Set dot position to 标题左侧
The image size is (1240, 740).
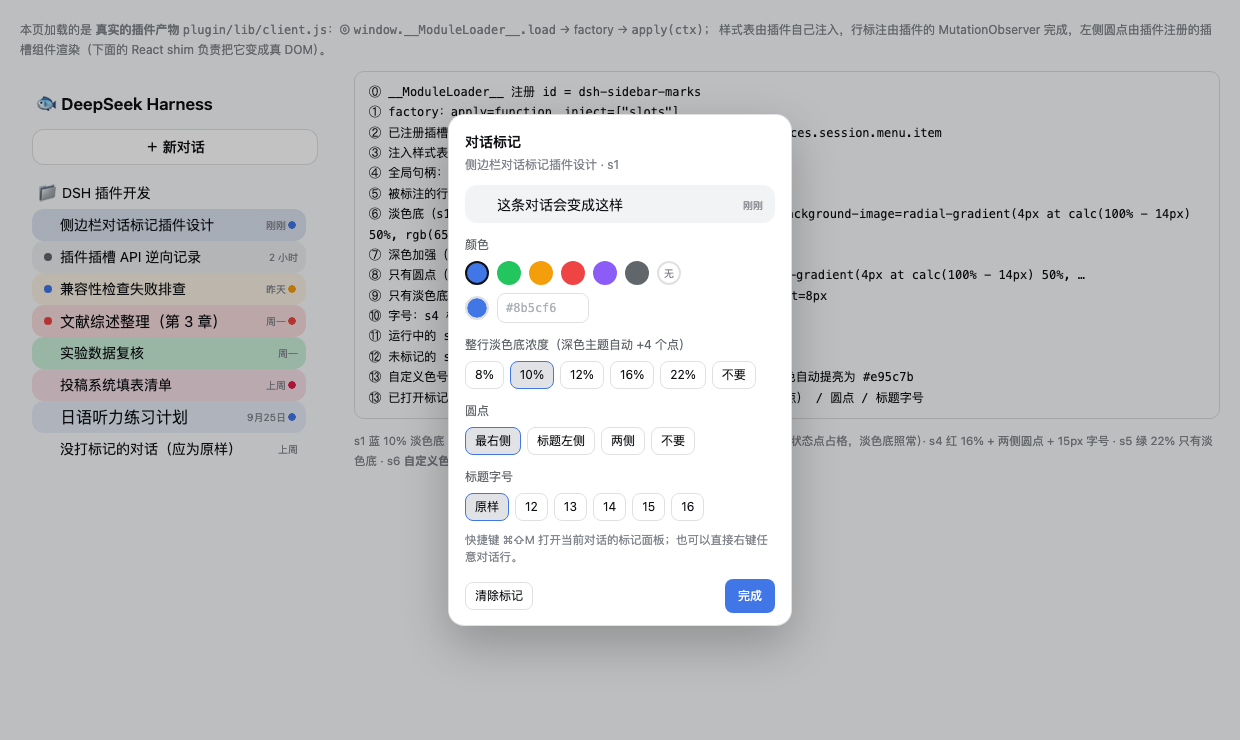(x=561, y=441)
